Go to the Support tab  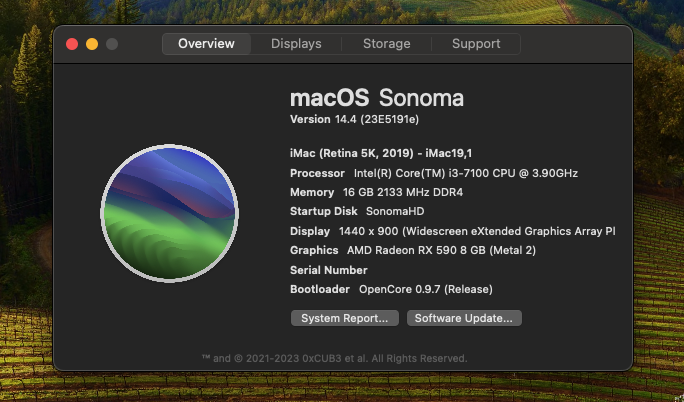tap(476, 44)
